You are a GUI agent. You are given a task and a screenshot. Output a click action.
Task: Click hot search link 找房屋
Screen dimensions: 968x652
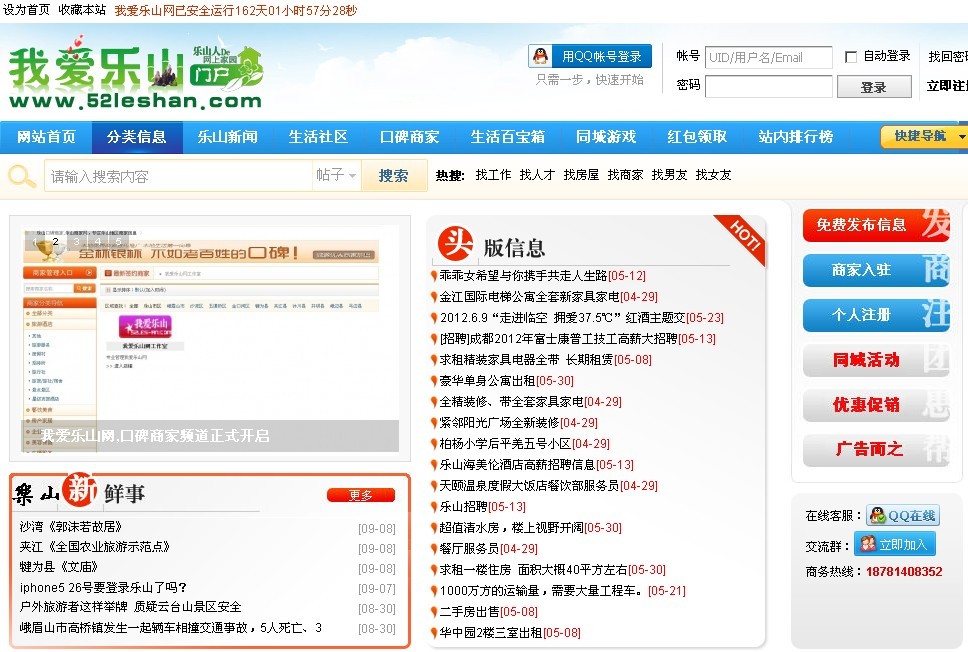(581, 175)
